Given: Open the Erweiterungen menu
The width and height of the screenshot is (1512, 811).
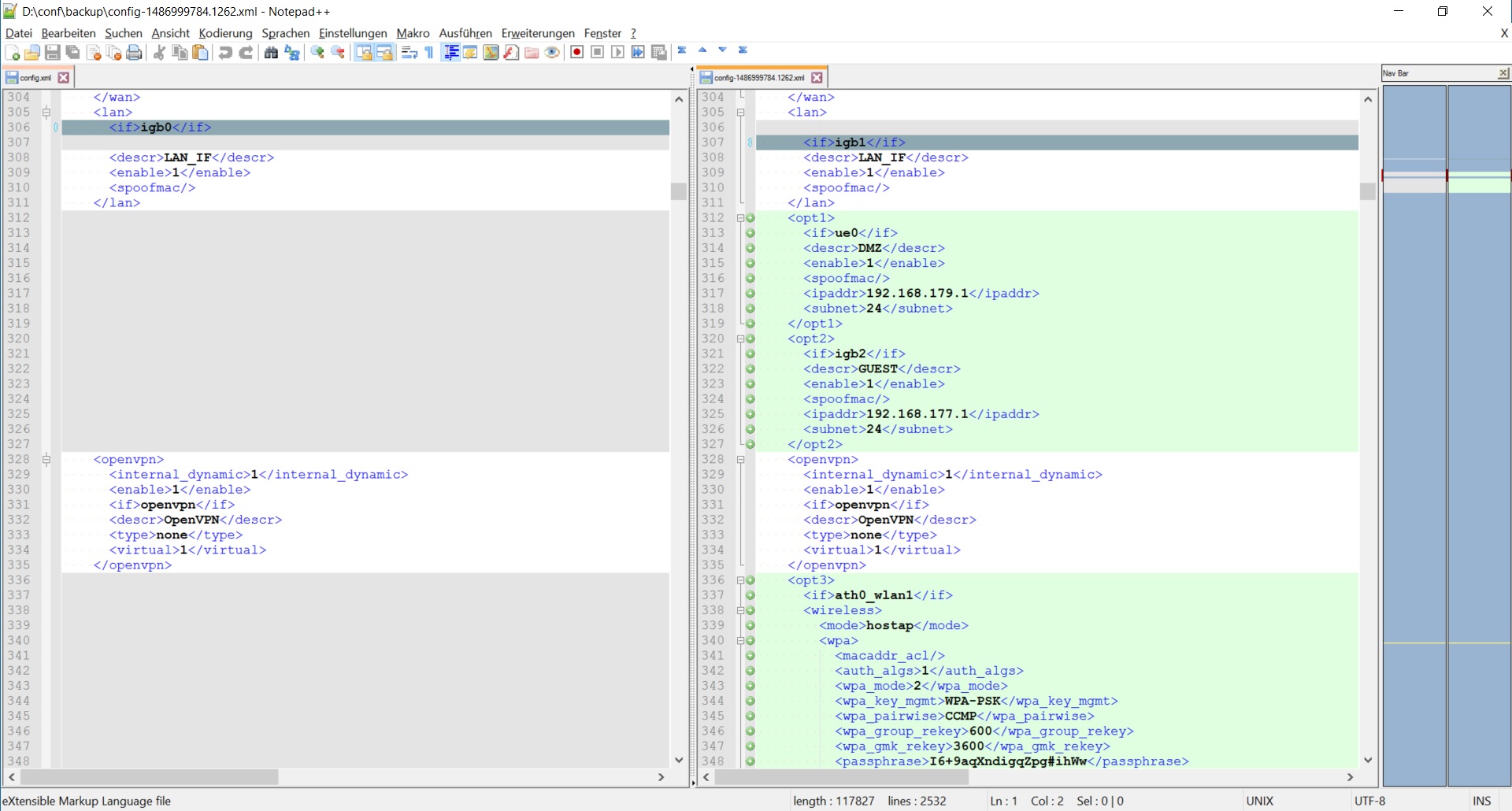Looking at the screenshot, I should pos(538,33).
